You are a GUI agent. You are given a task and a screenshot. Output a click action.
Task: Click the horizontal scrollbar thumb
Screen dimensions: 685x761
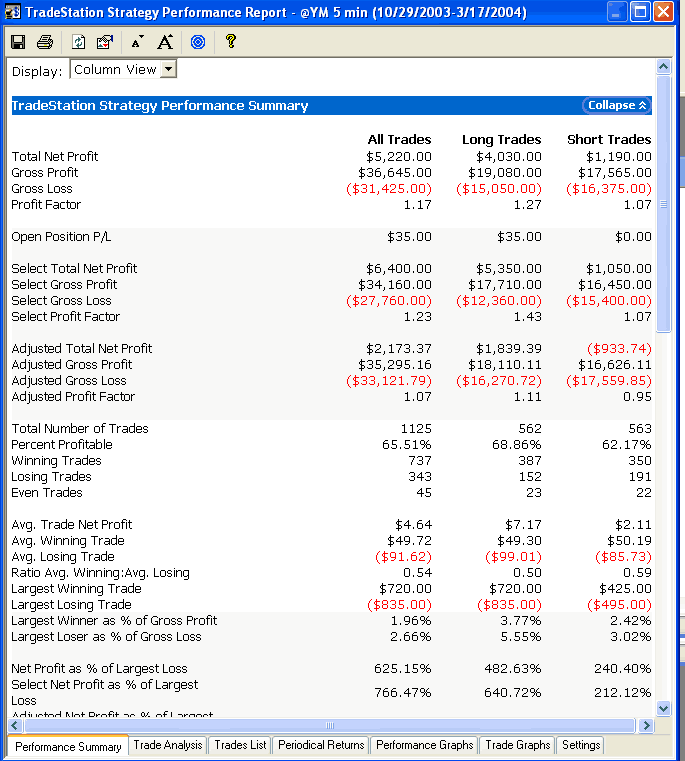coord(330,726)
